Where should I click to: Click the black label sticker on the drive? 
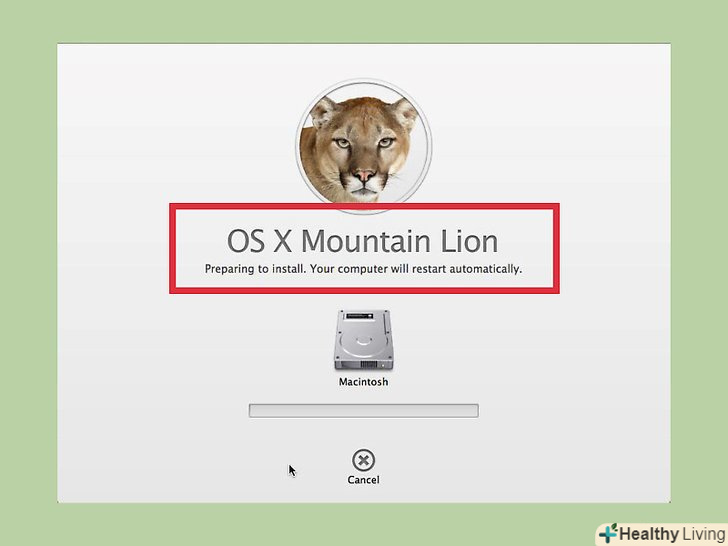tap(360, 316)
